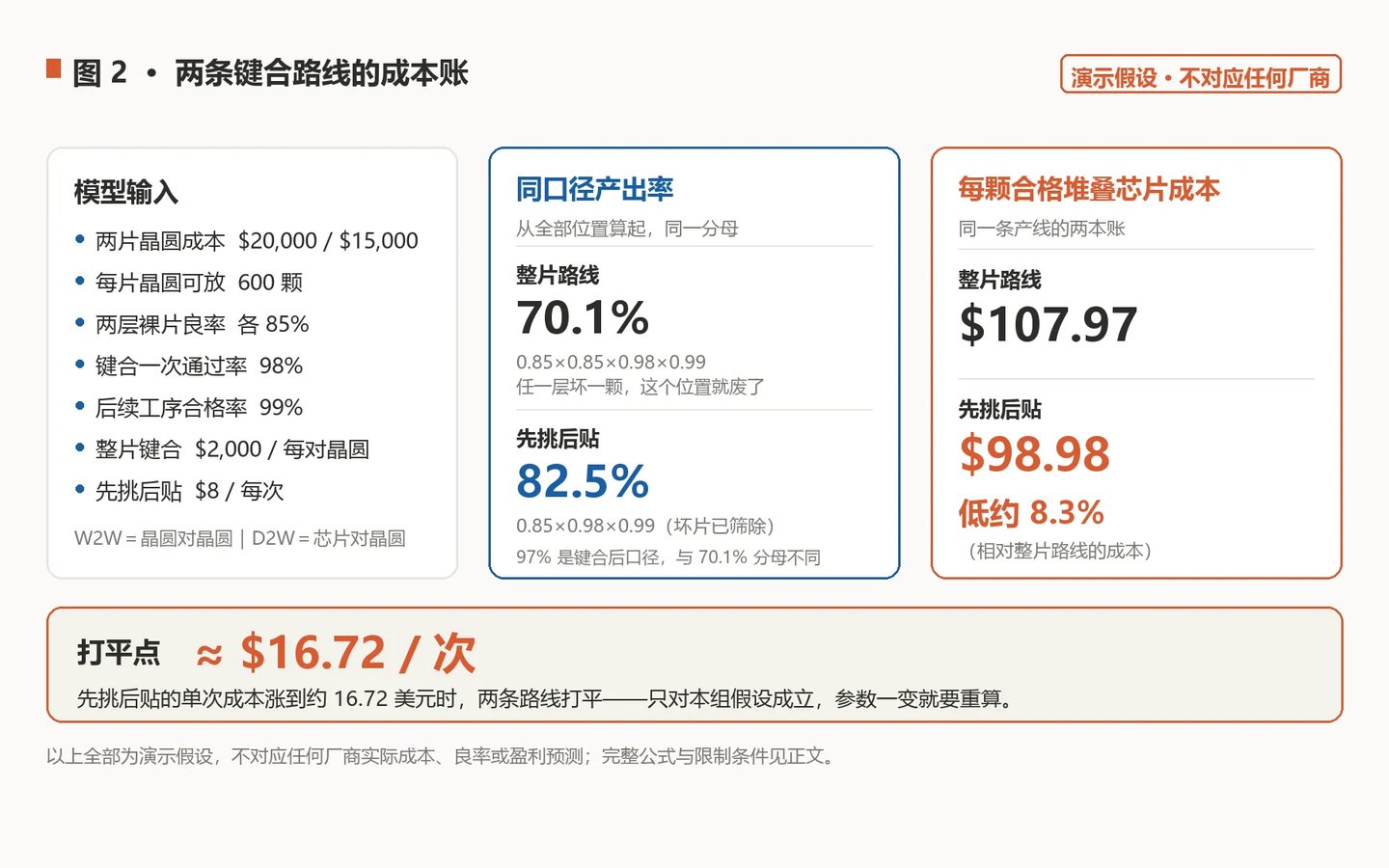Click the bullet dot before 两层裸片良率
The image size is (1389, 868).
pos(80,323)
